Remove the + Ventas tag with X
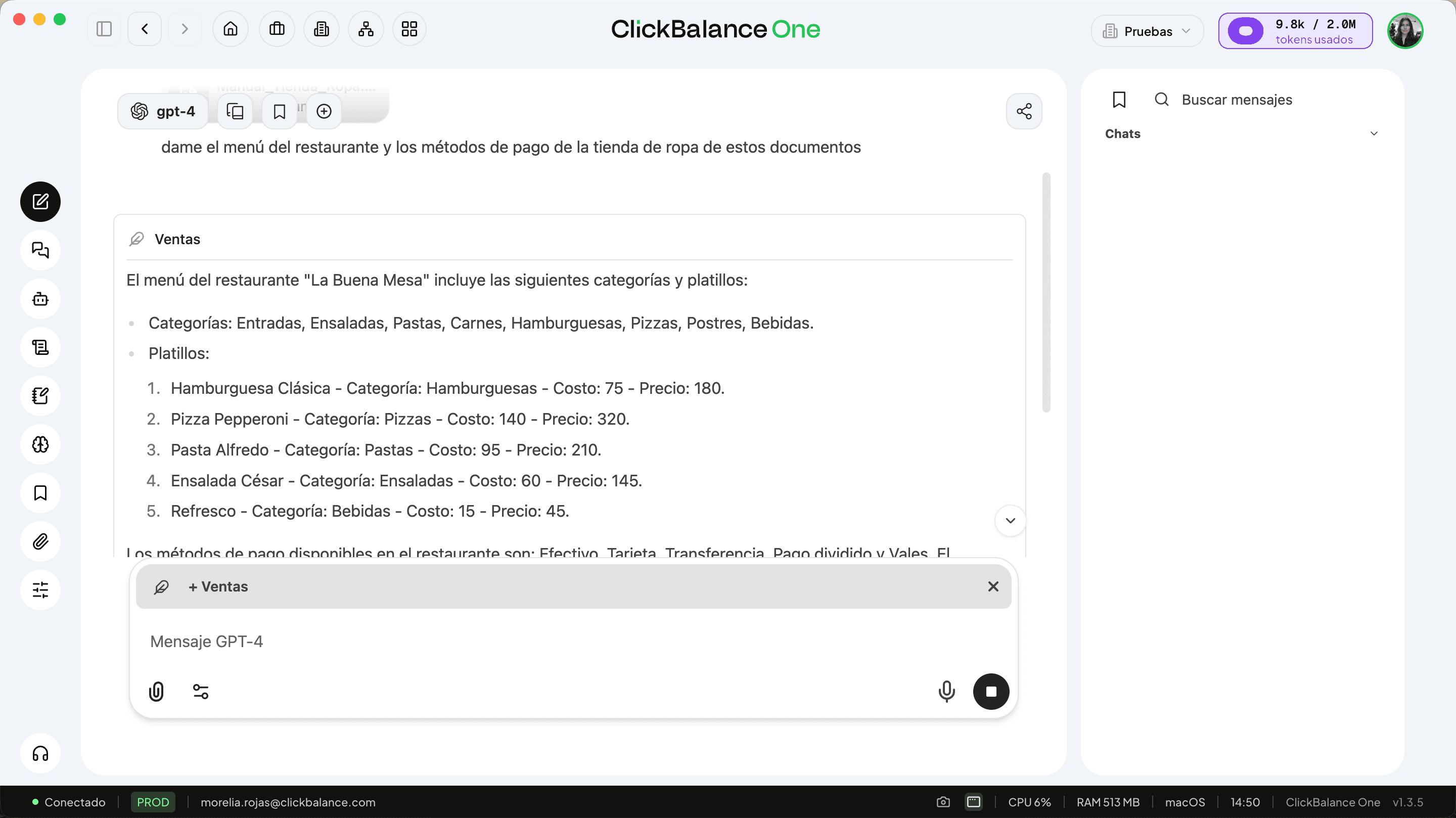This screenshot has height=818, width=1456. pyautogui.click(x=993, y=587)
